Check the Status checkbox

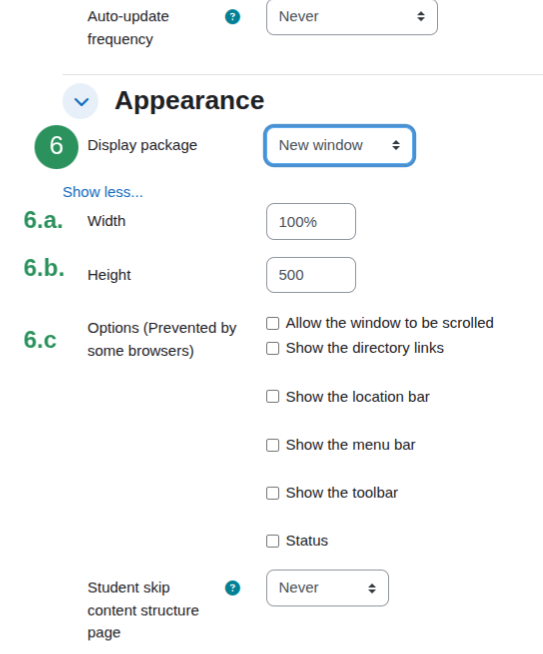tap(273, 541)
